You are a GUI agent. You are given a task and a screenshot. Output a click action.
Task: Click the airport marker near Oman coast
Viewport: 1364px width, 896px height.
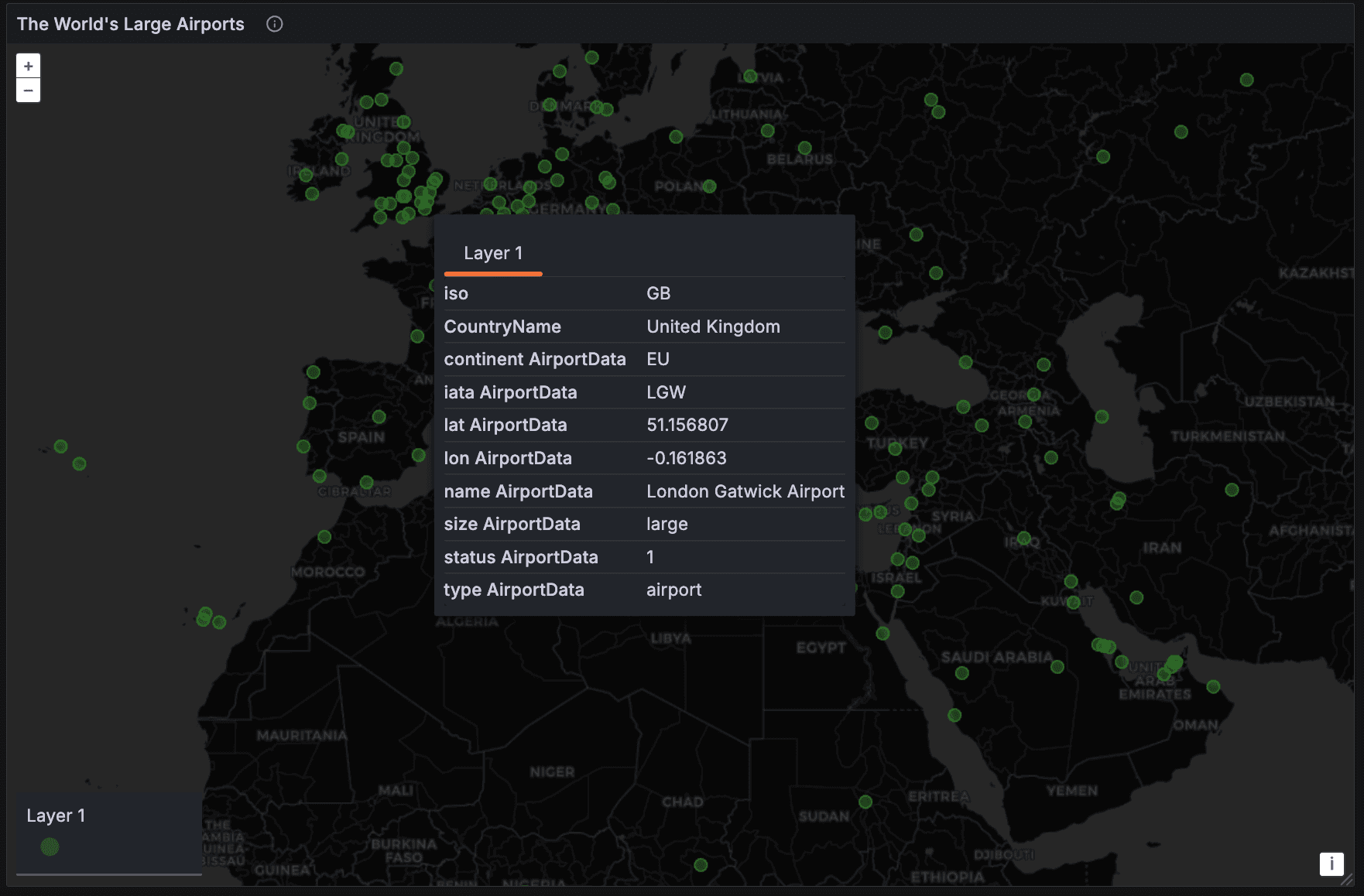click(x=1213, y=686)
